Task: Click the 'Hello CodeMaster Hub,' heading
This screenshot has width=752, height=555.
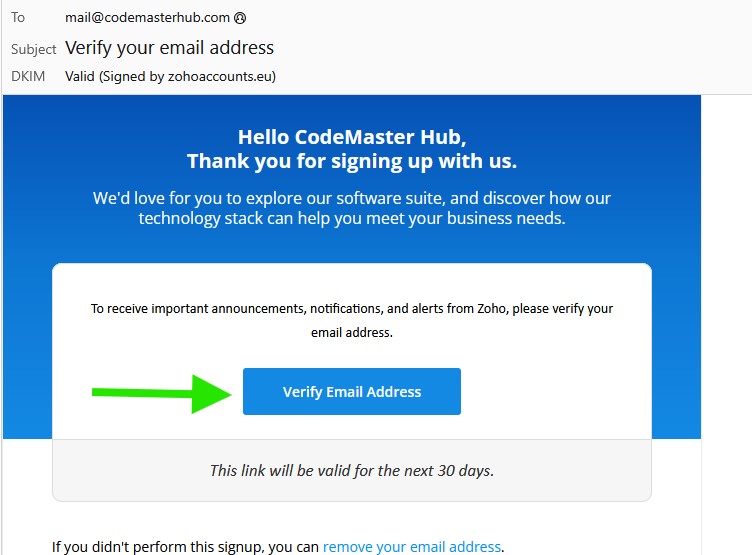Action: pos(352,137)
